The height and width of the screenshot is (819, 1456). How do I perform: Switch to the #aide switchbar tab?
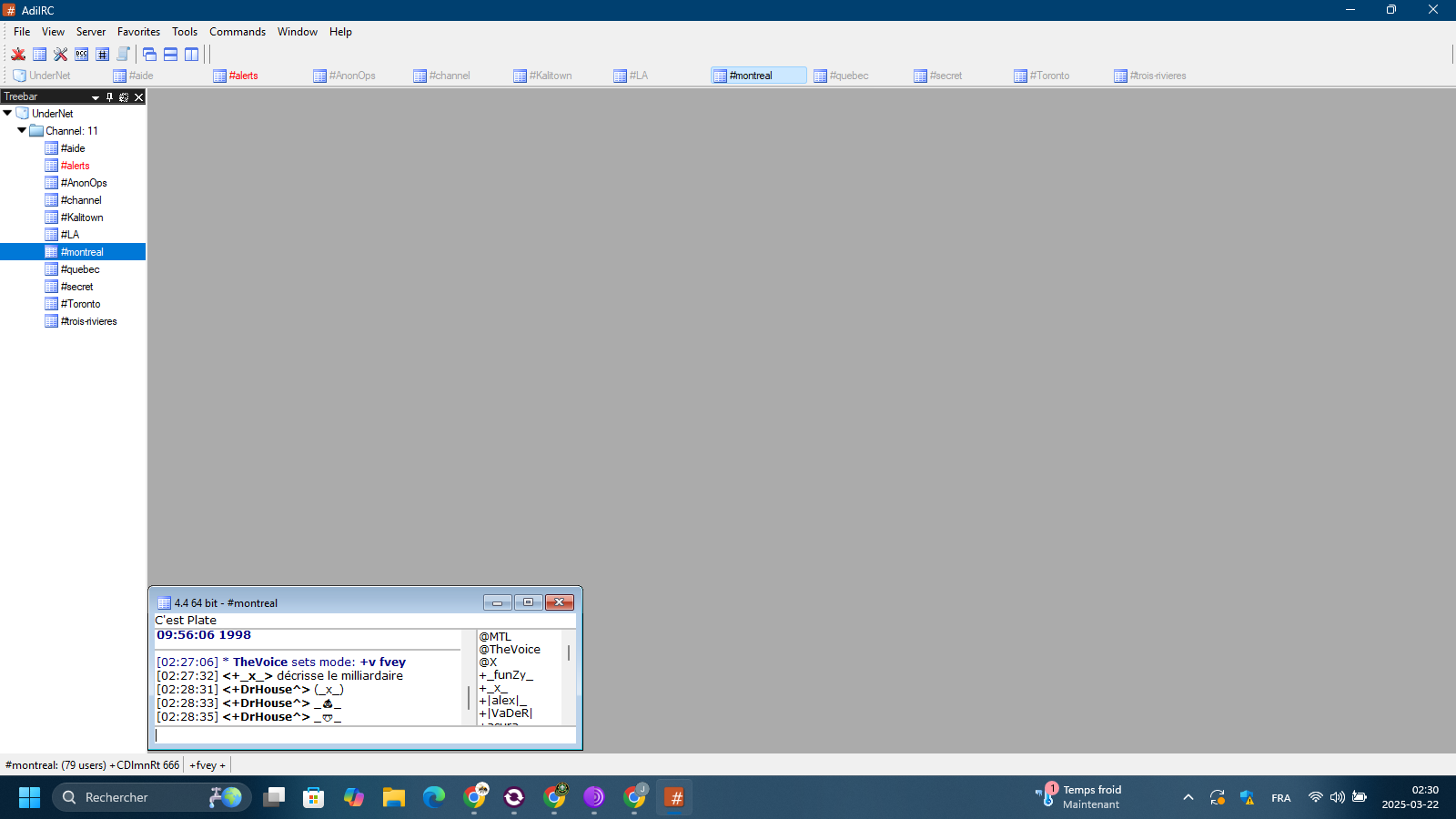coord(157,76)
